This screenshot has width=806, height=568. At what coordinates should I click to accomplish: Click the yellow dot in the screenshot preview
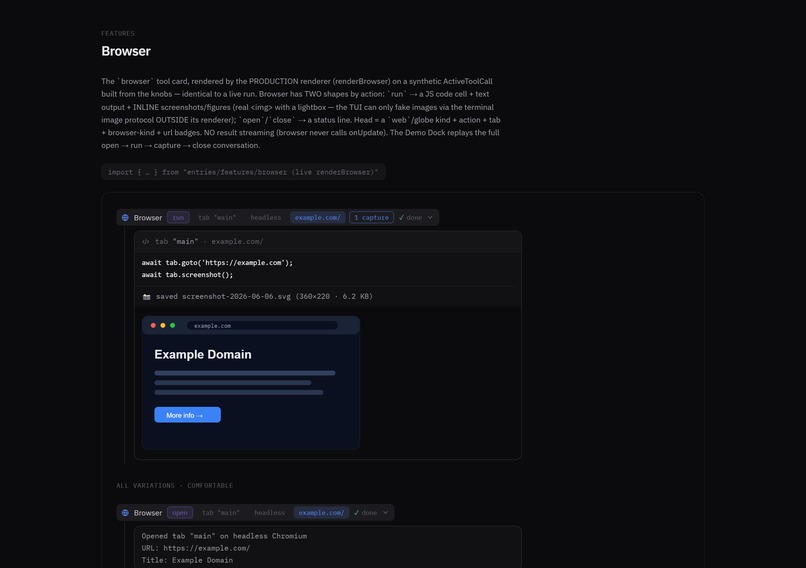163,325
